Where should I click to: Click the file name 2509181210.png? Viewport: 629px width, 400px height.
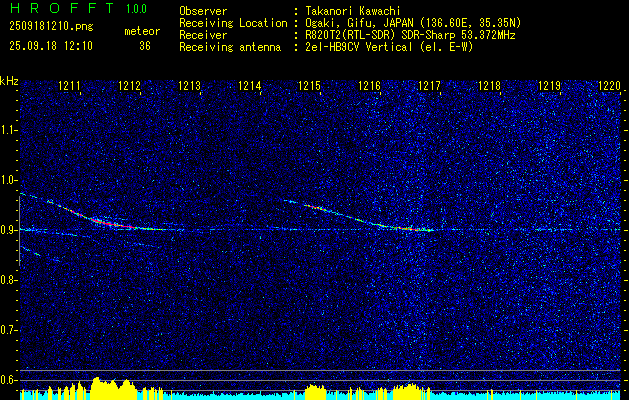click(51, 27)
